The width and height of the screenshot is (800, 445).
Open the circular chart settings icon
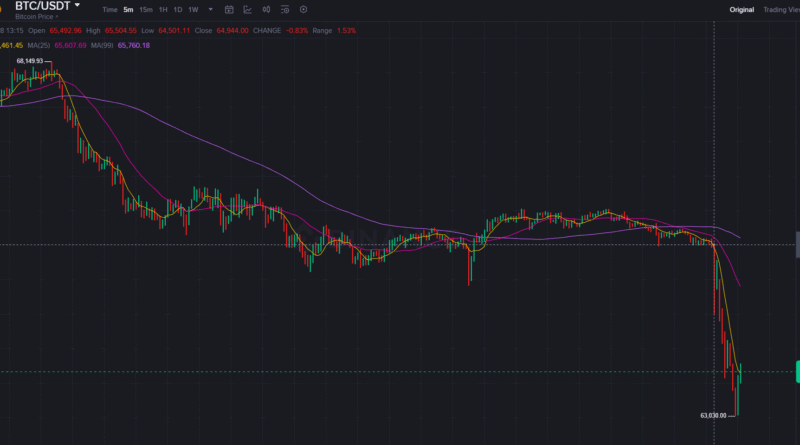pyautogui.click(x=304, y=10)
